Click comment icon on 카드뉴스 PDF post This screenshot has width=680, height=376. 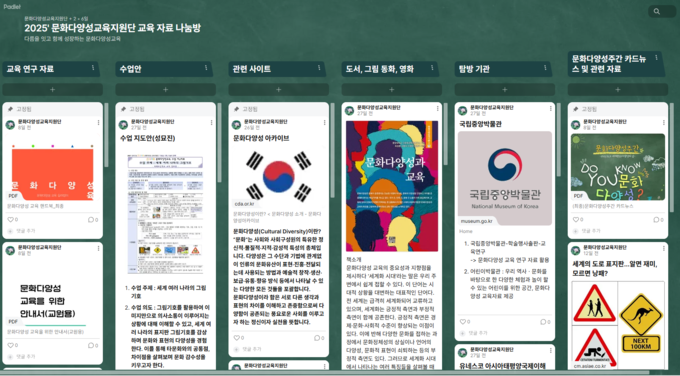coord(656,220)
